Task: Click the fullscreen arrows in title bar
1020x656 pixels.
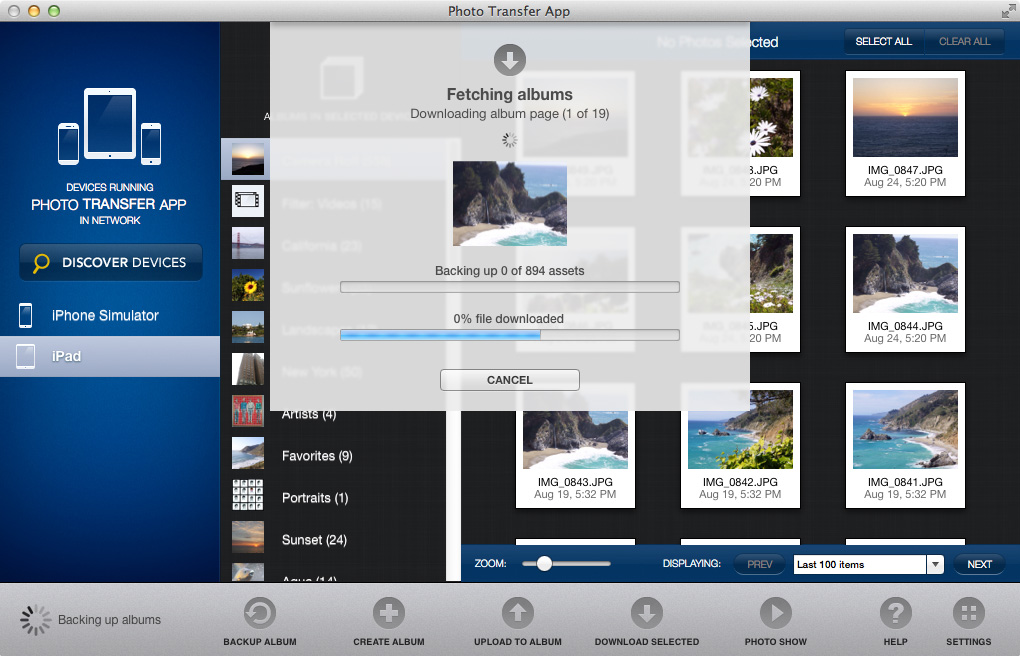Action: click(x=1008, y=11)
